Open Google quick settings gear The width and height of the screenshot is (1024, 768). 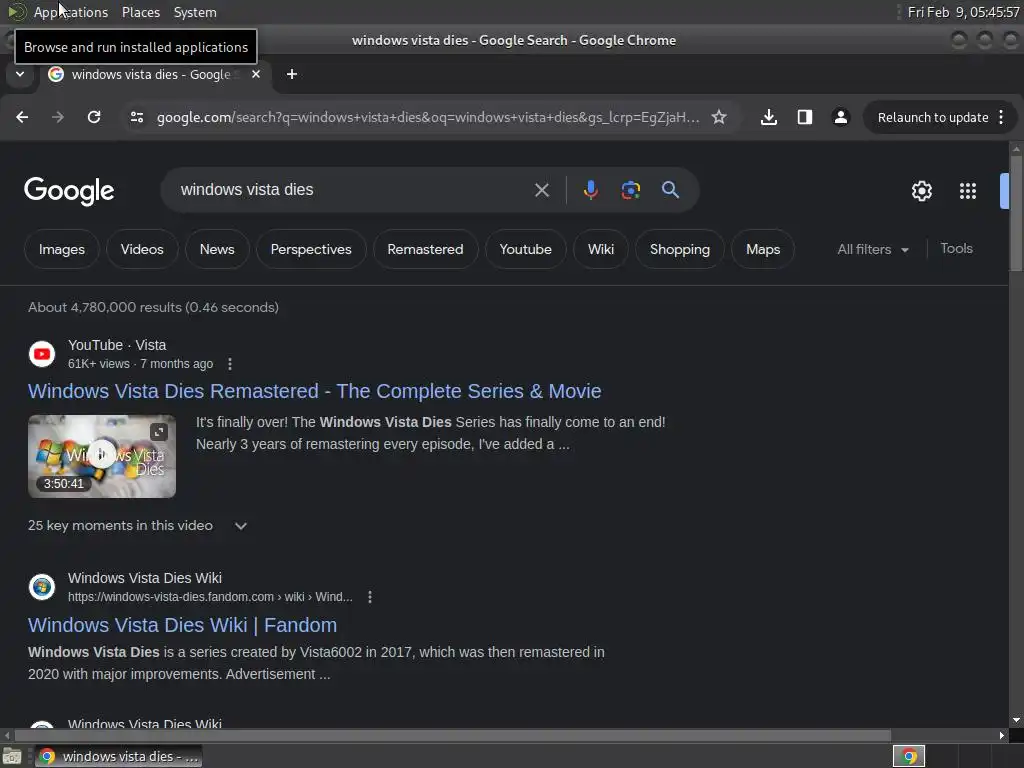click(x=921, y=191)
